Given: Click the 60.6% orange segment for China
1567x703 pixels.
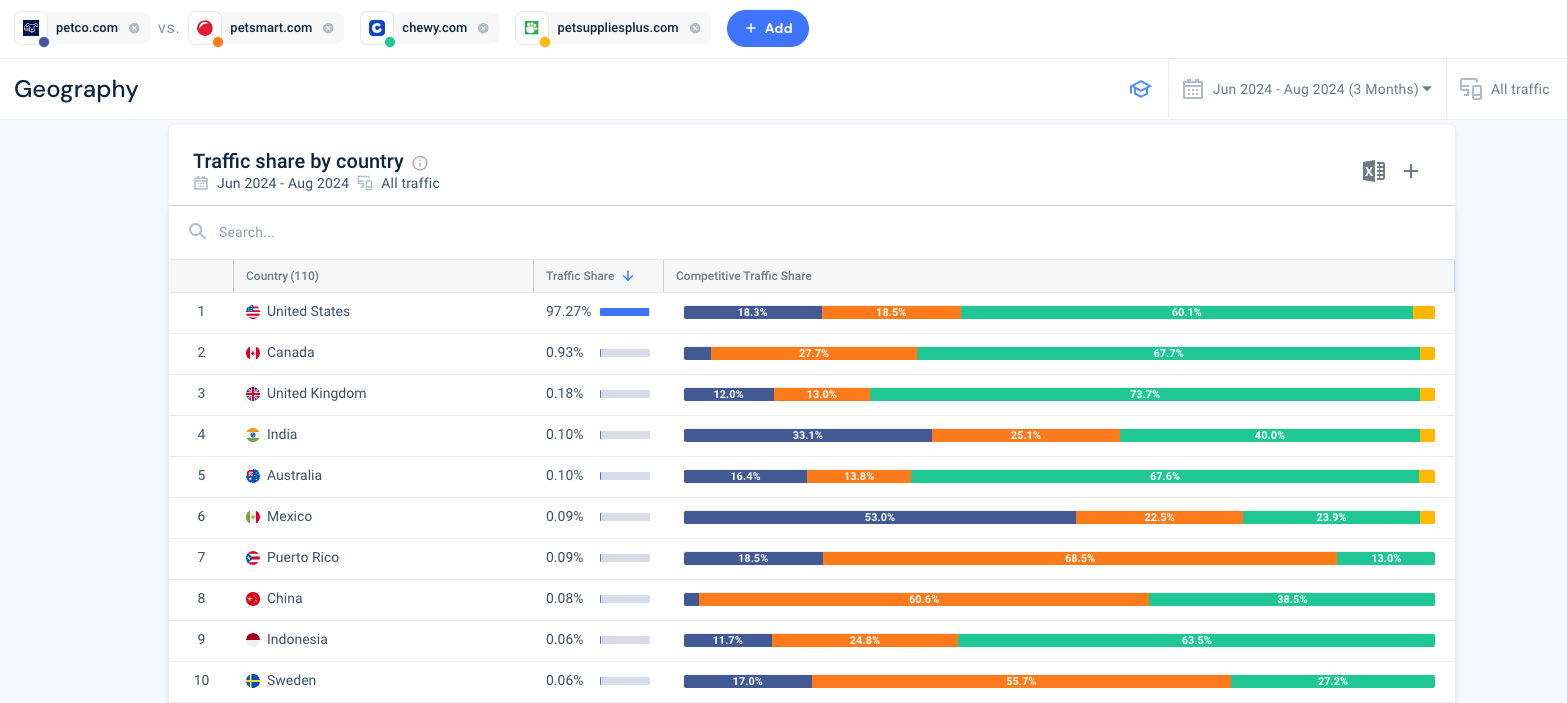Looking at the screenshot, I should coord(924,599).
